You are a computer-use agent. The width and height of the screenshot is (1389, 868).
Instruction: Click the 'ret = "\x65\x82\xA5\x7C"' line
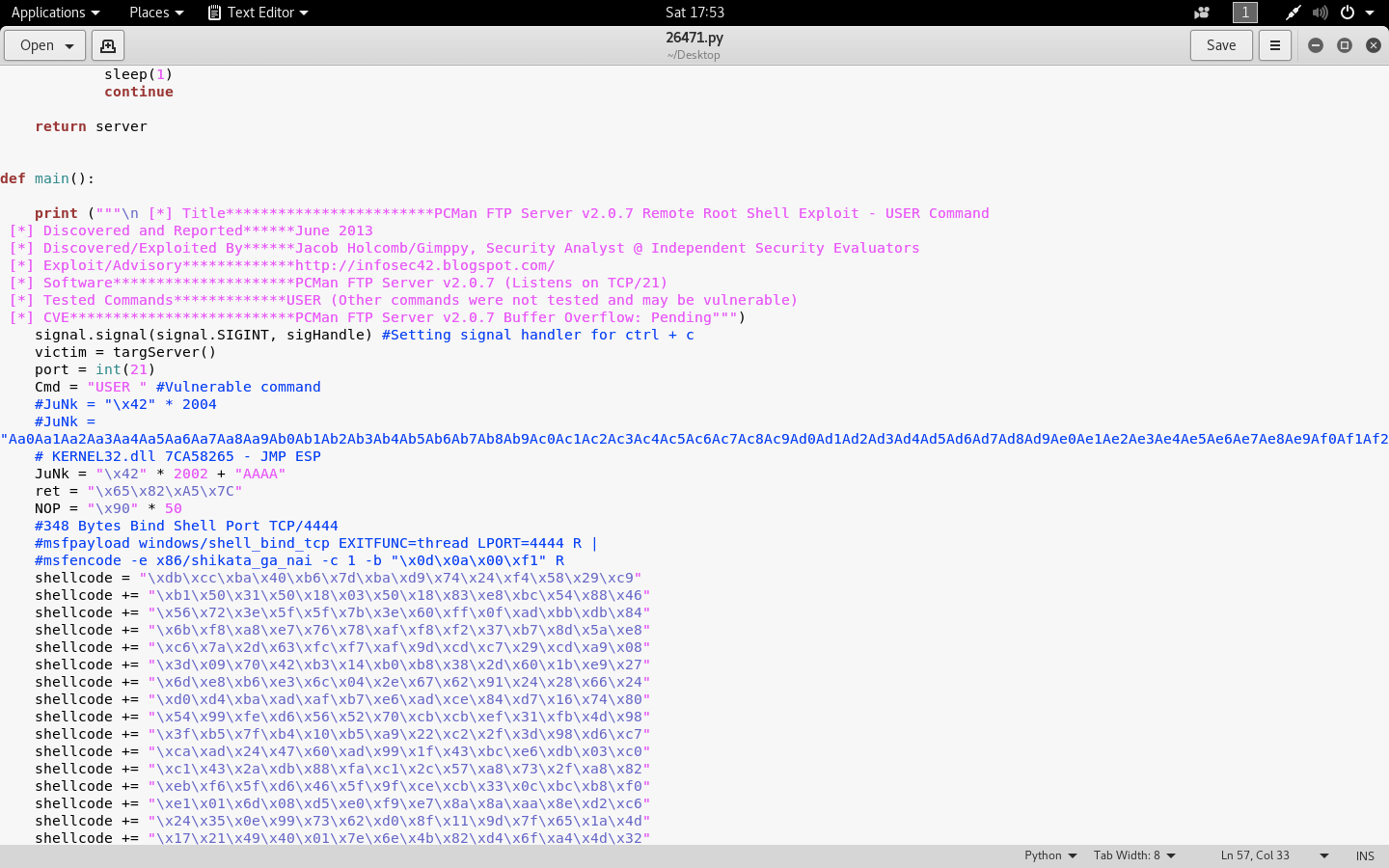pyautogui.click(x=139, y=491)
